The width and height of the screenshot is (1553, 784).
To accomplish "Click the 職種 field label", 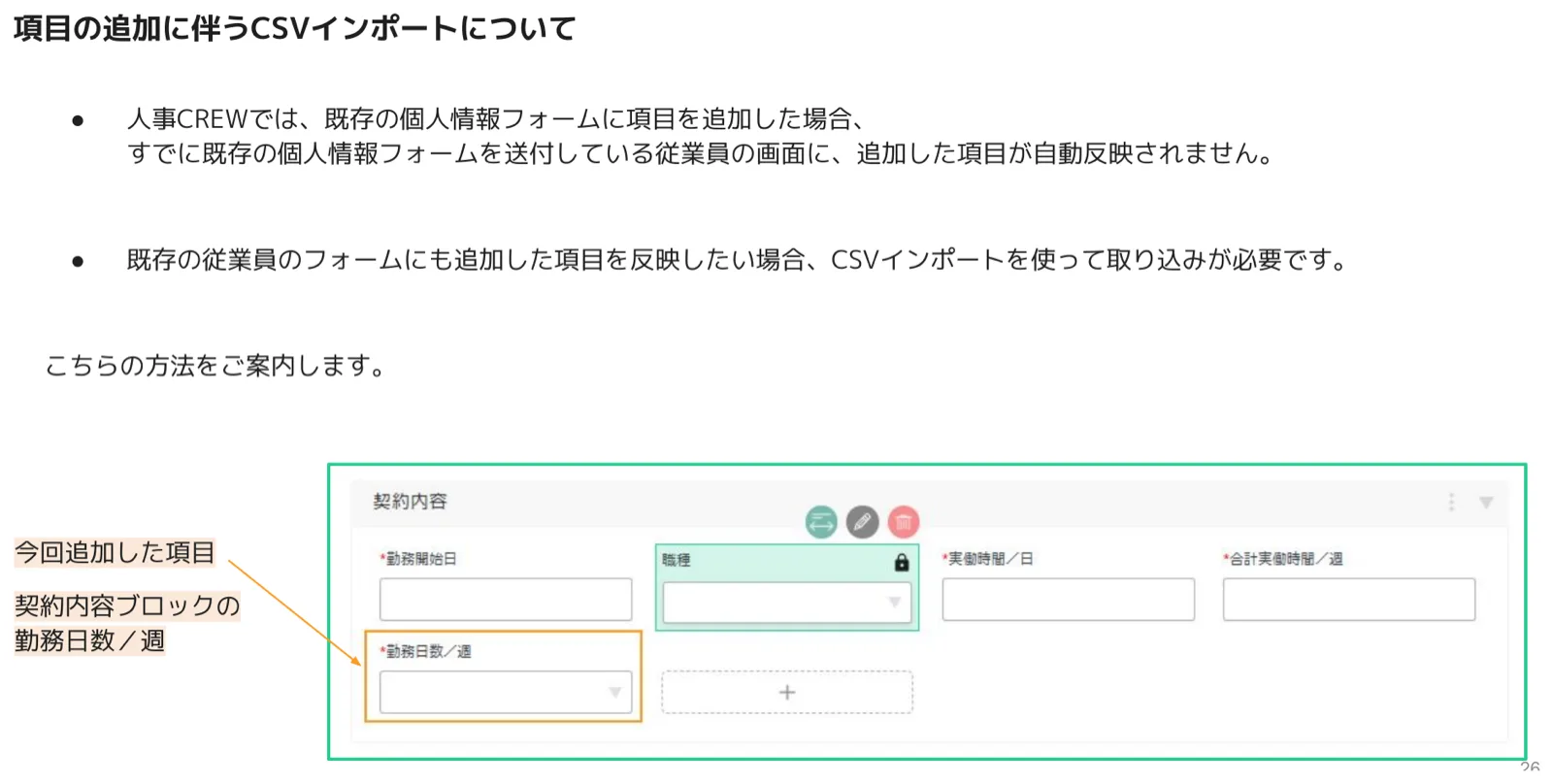I will [x=677, y=560].
